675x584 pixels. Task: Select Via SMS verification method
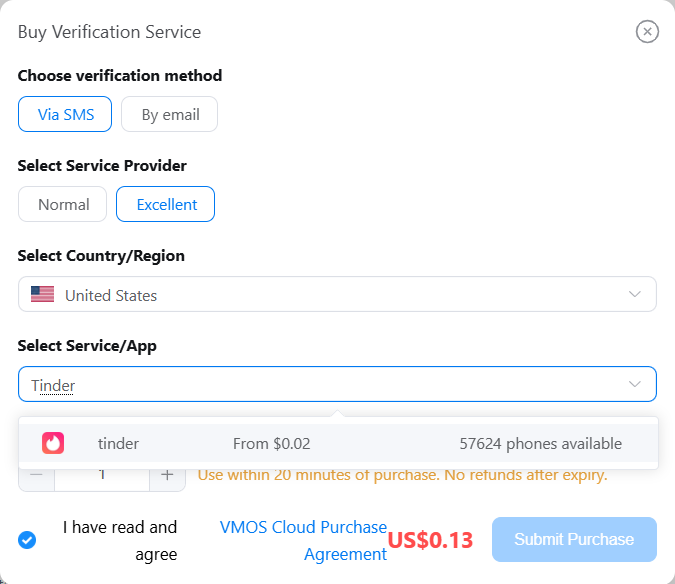65,114
